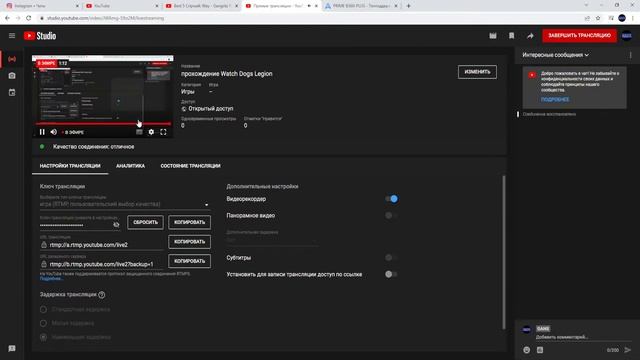This screenshot has height=360, width=640.
Task: Open emoji picker in chat box
Action: coord(527,350)
